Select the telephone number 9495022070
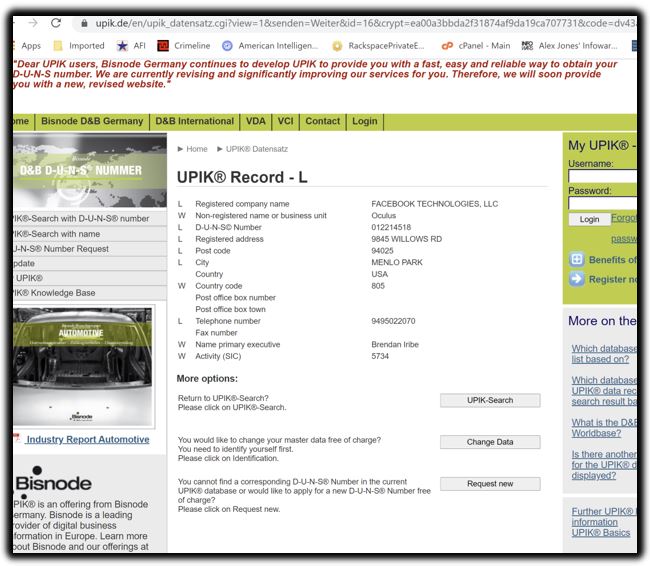 [x=393, y=321]
